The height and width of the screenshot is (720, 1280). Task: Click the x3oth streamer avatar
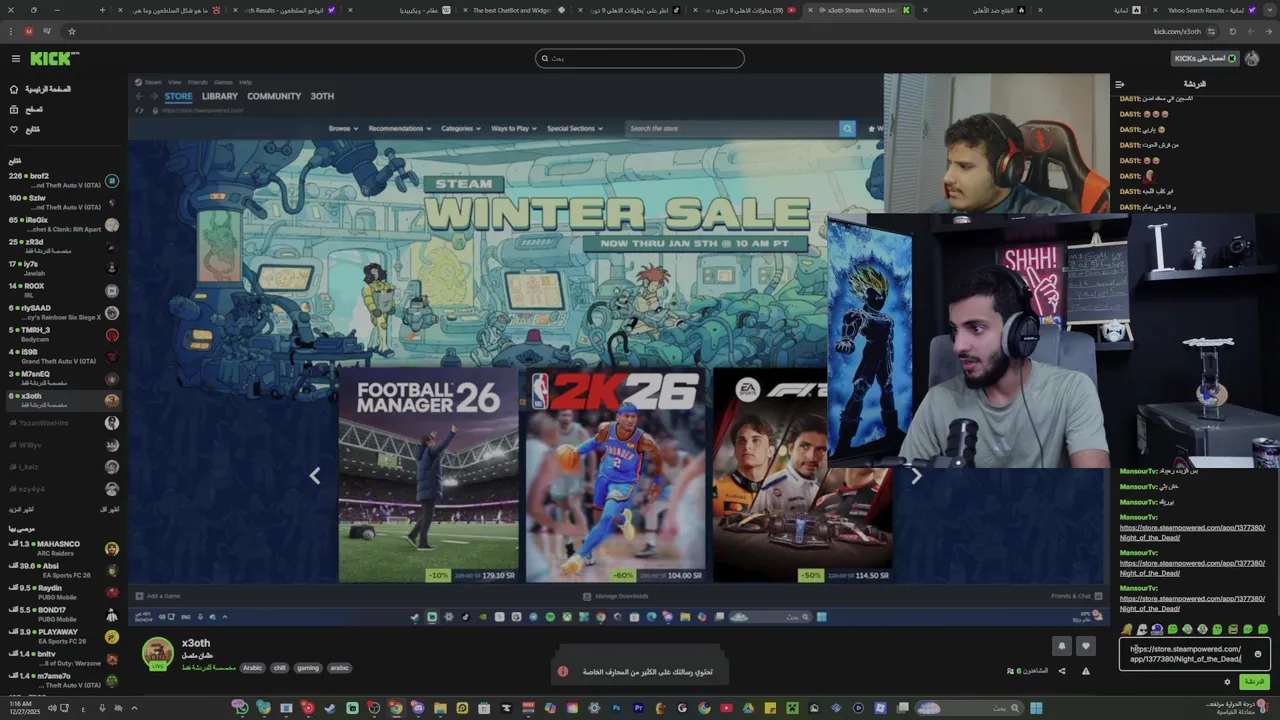pos(158,653)
